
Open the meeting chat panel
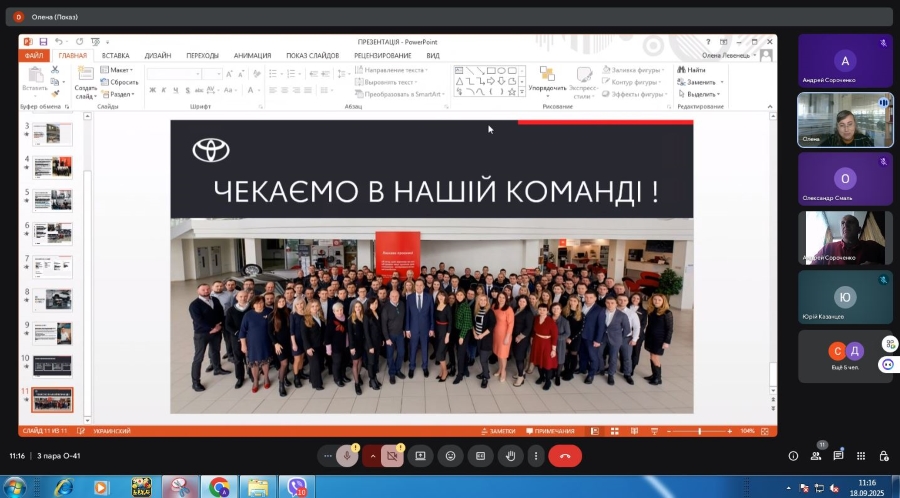[838, 456]
